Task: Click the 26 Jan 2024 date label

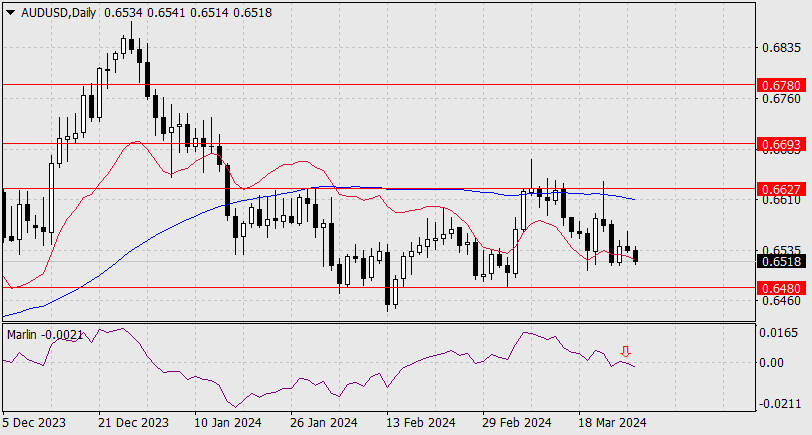Action: pos(324,423)
